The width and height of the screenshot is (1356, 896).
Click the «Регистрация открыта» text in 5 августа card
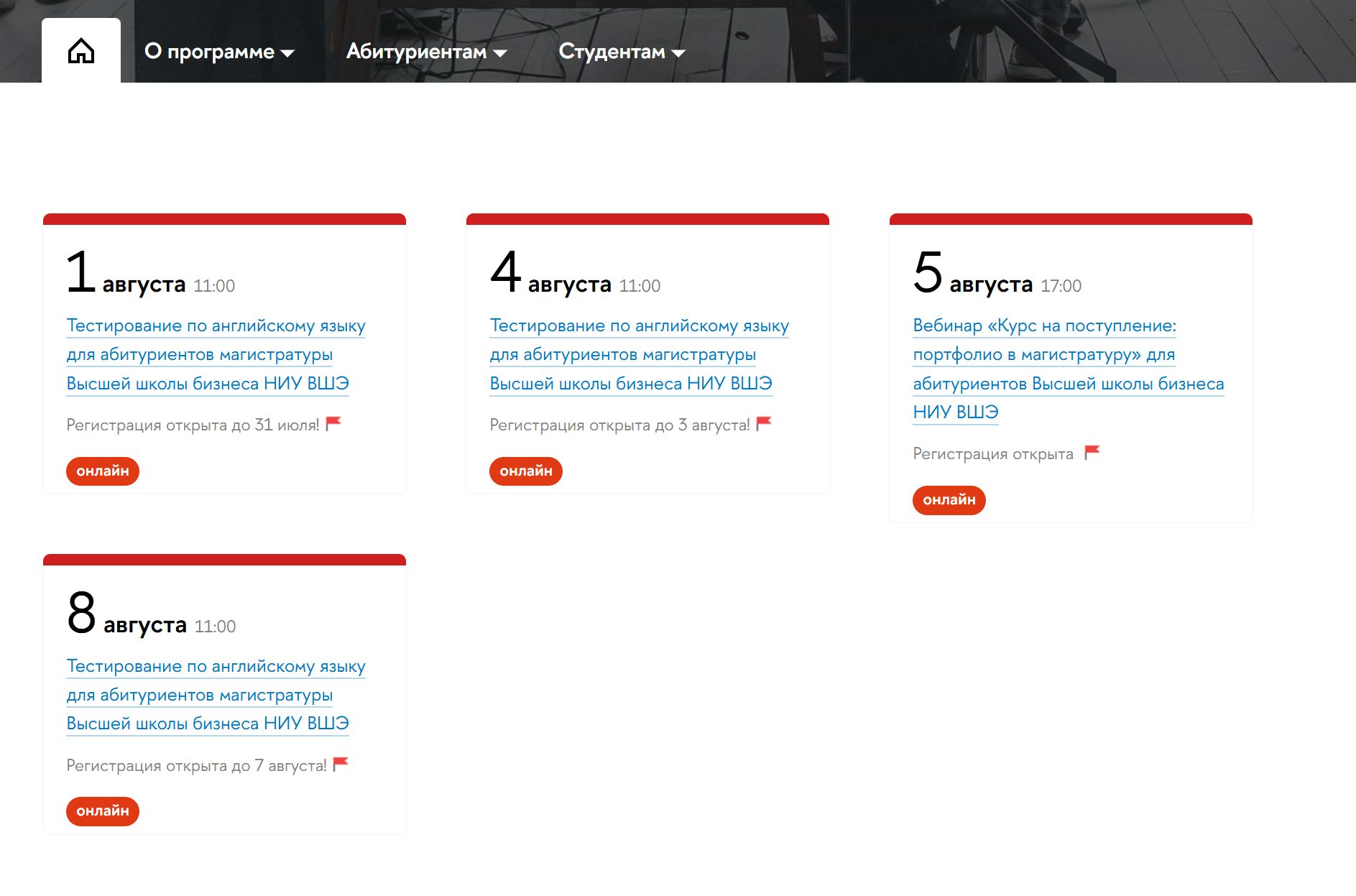(993, 454)
